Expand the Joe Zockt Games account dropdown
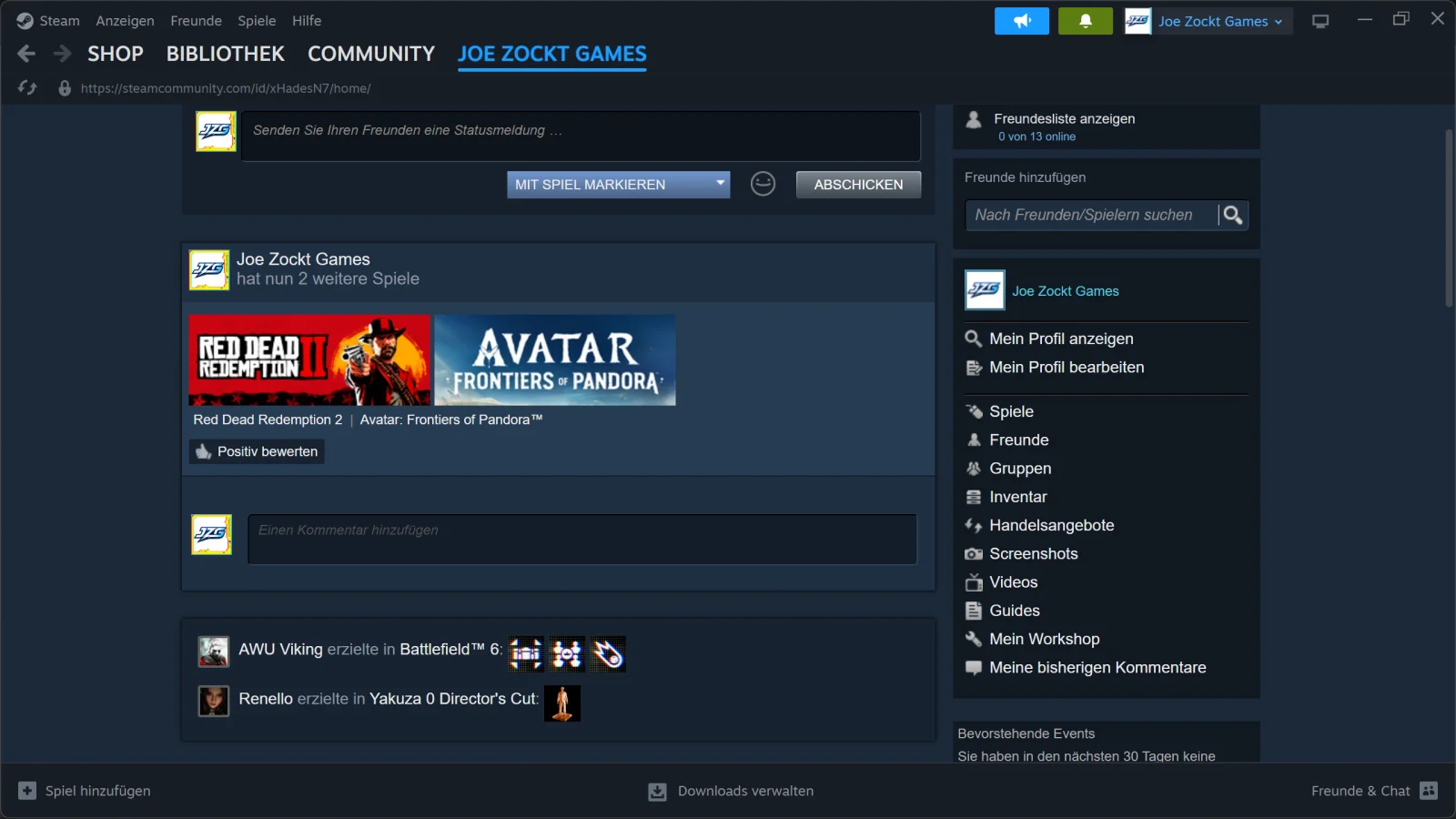 [x=1208, y=21]
